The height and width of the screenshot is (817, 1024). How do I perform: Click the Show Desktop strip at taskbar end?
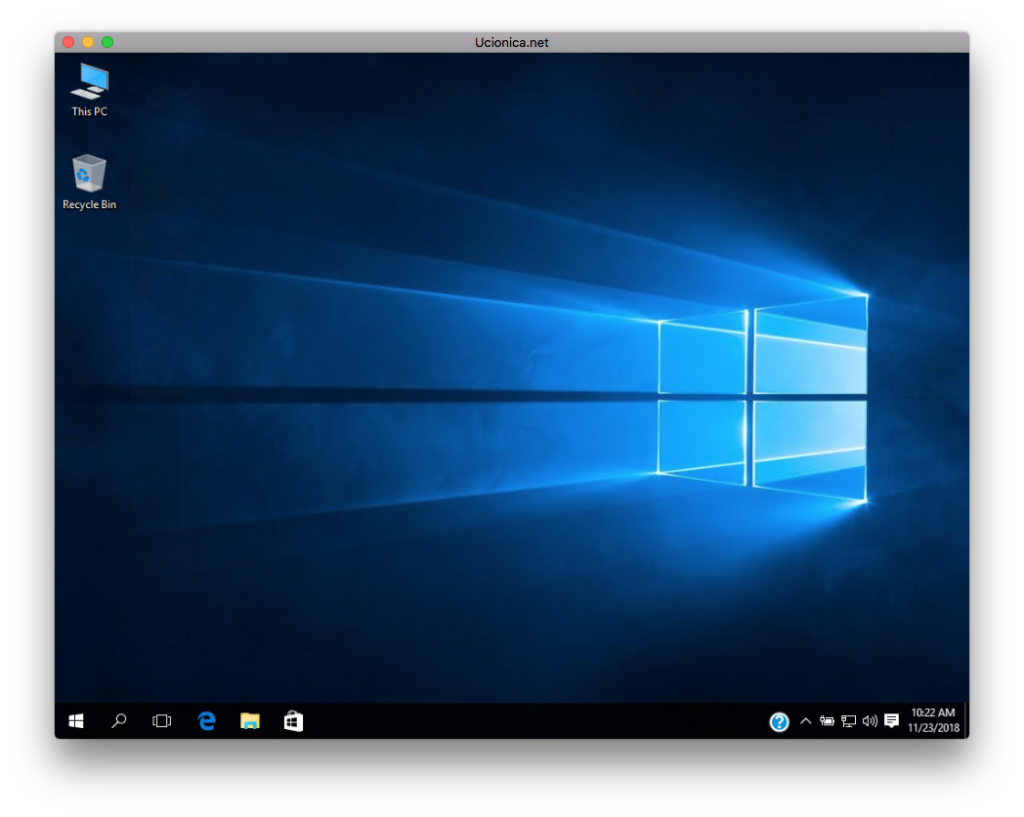[966, 721]
